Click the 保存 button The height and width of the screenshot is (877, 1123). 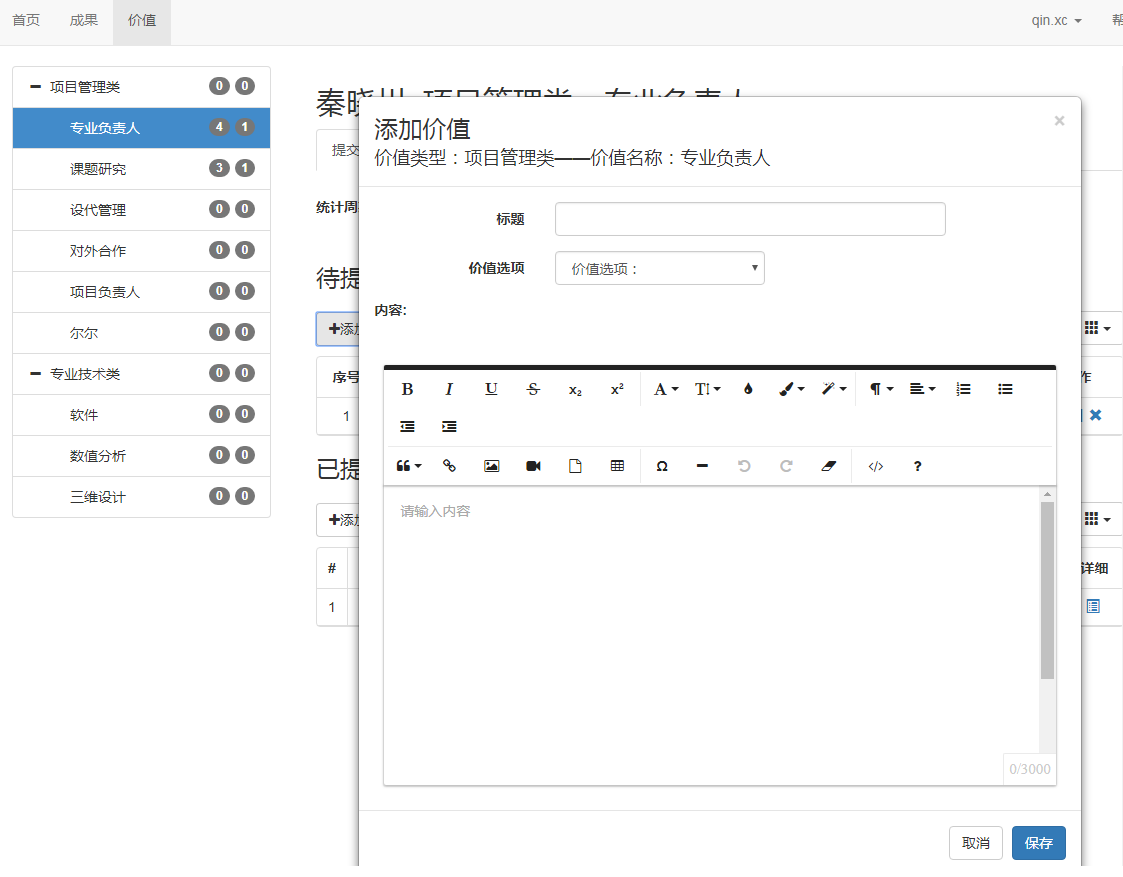point(1038,843)
